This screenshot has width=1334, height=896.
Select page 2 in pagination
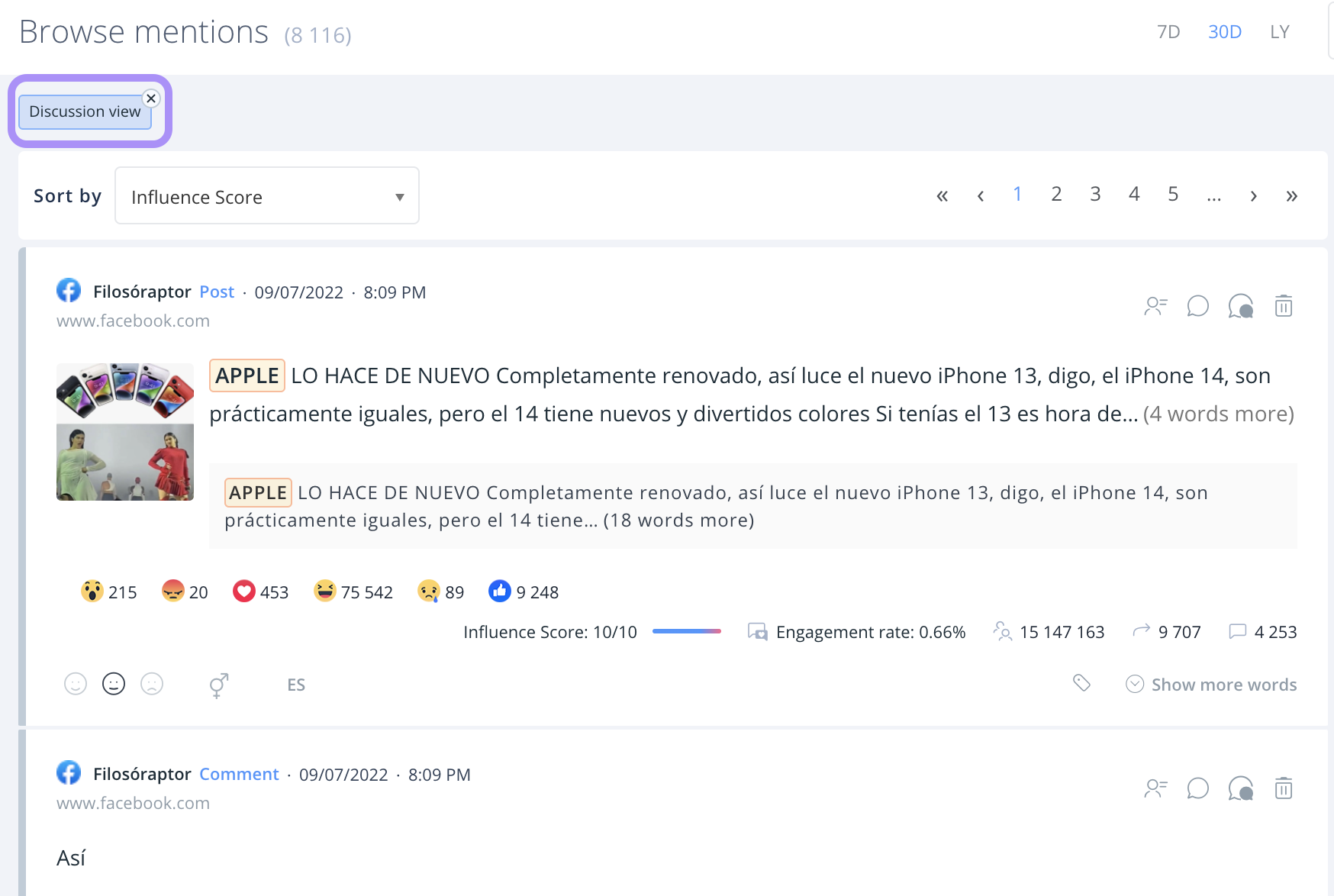pos(1056,195)
